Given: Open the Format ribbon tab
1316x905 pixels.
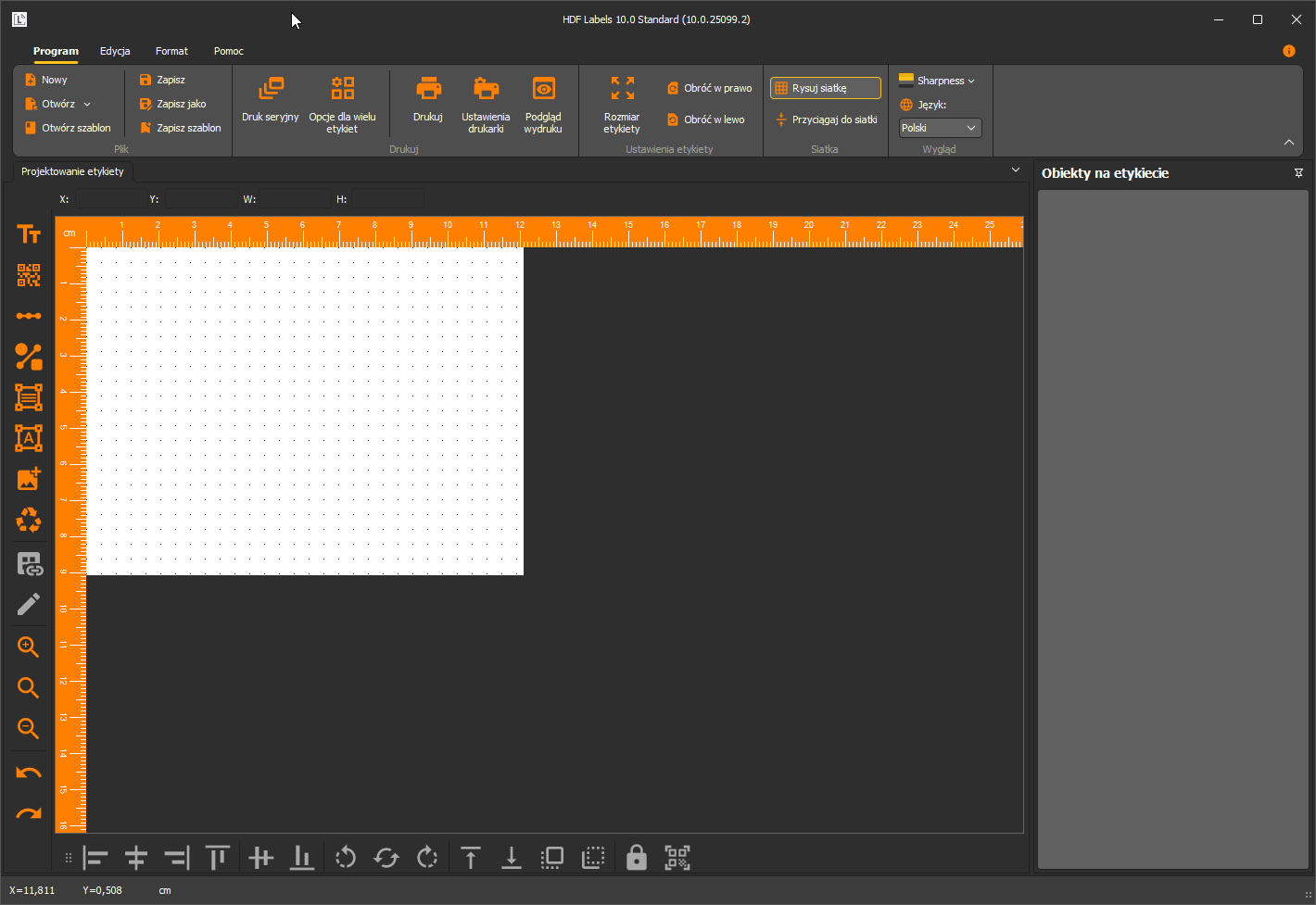Looking at the screenshot, I should [171, 51].
